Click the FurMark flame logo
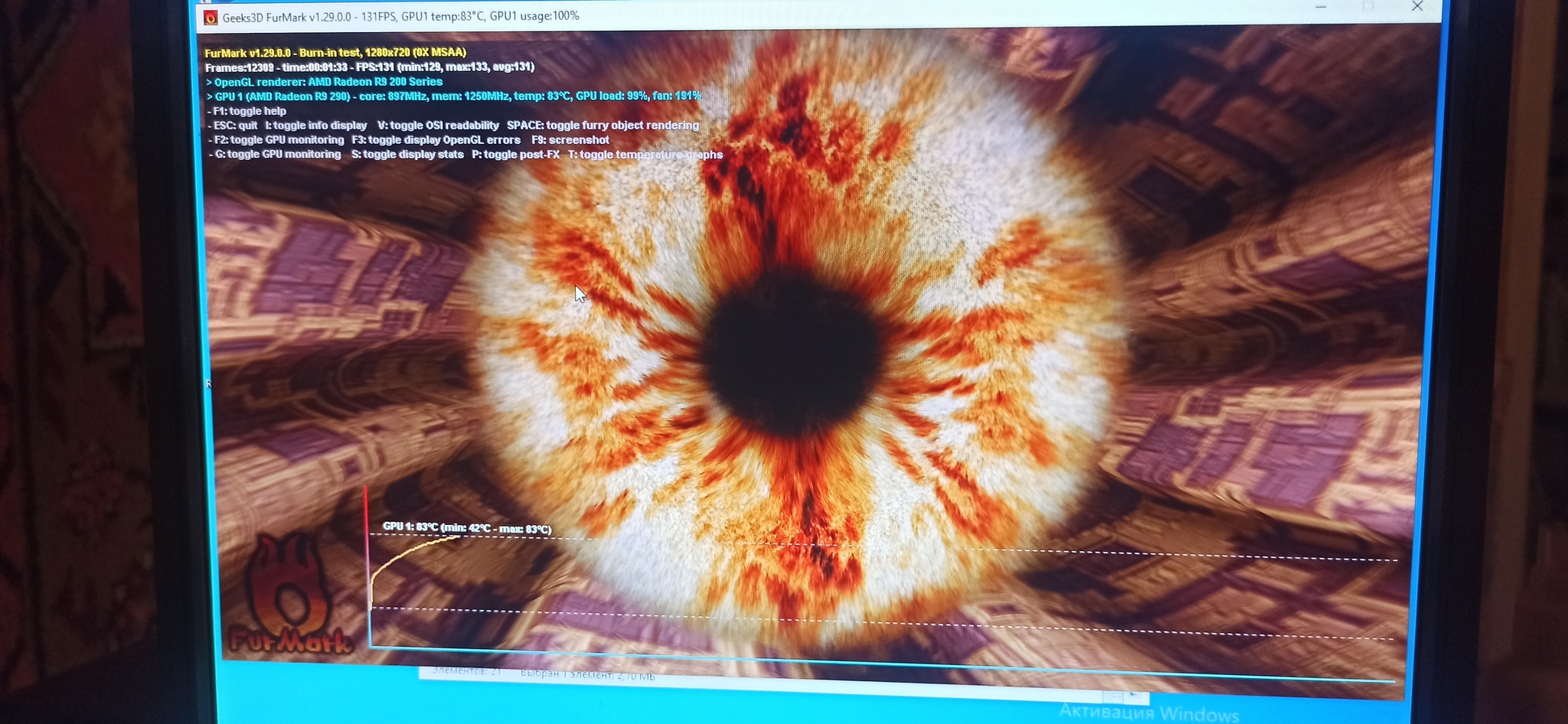The height and width of the screenshot is (724, 1568). [290, 595]
